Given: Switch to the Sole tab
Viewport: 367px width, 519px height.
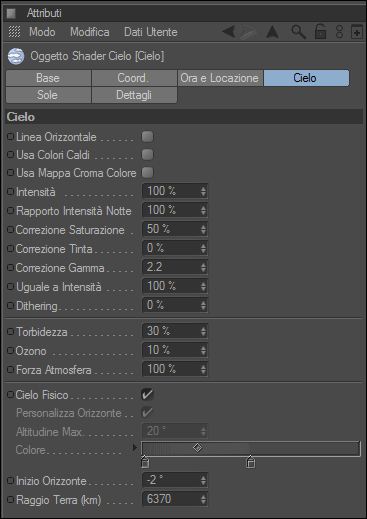Looking at the screenshot, I should [x=48, y=95].
